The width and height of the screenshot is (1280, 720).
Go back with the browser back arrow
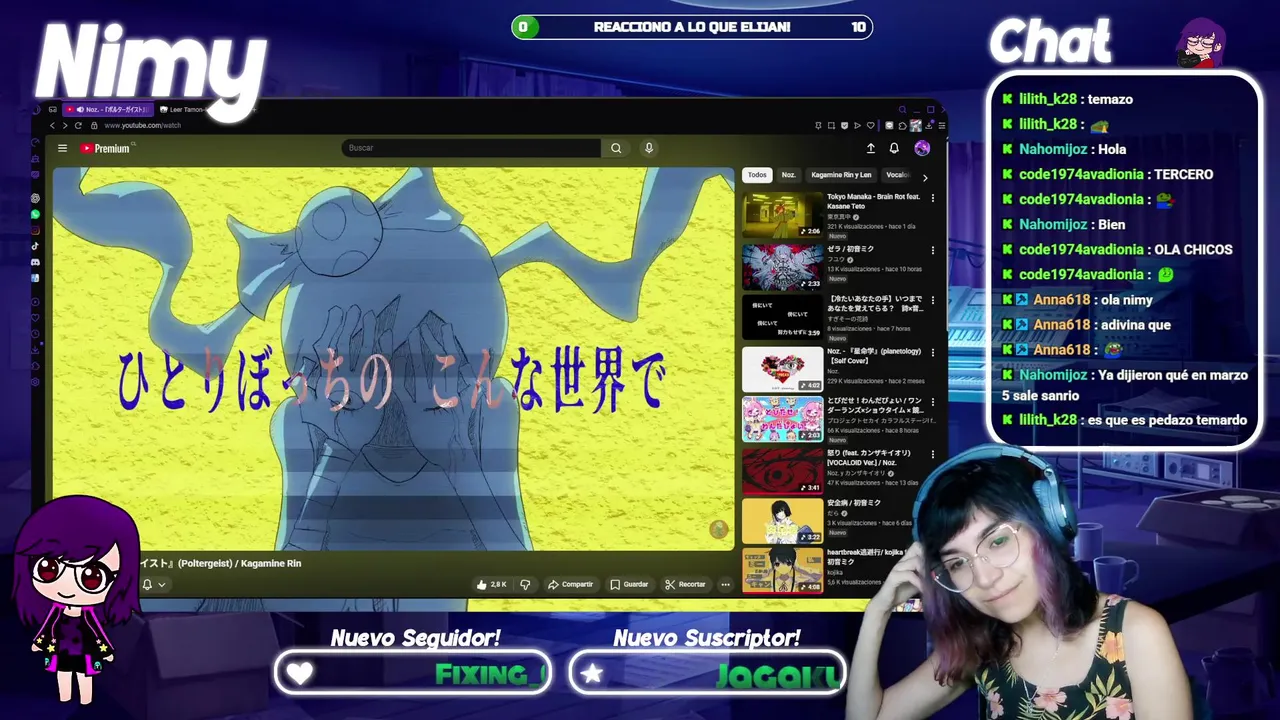(x=53, y=125)
